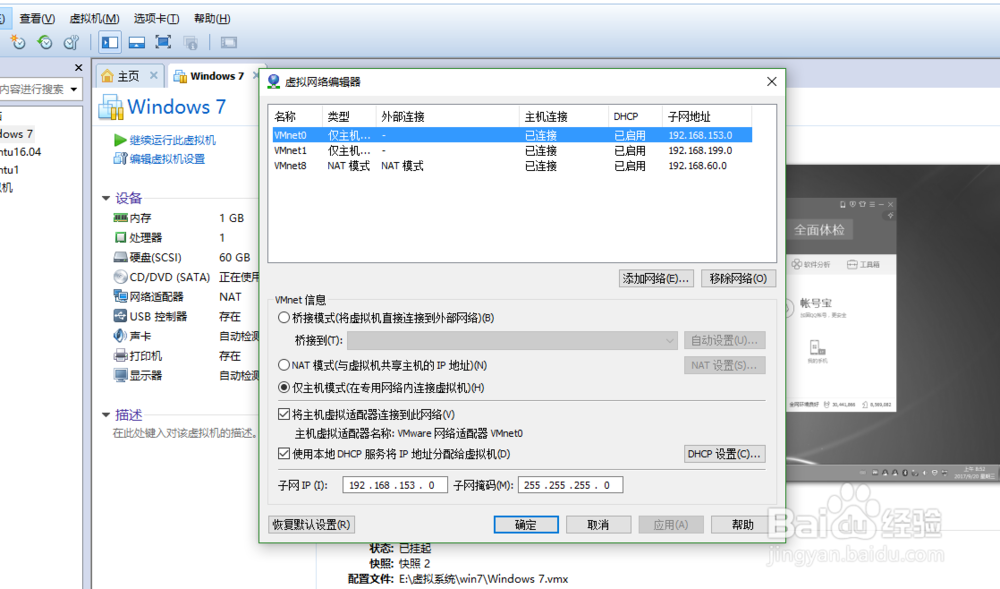Open the snapshot manager toolbar icon

[x=71, y=42]
